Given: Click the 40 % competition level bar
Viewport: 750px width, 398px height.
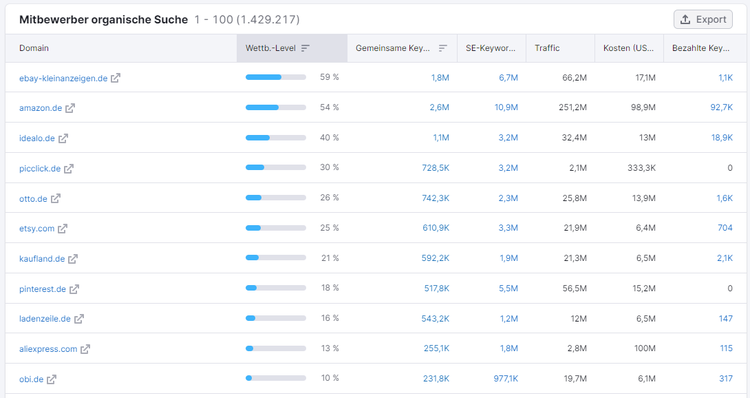Looking at the screenshot, I should 276,137.
